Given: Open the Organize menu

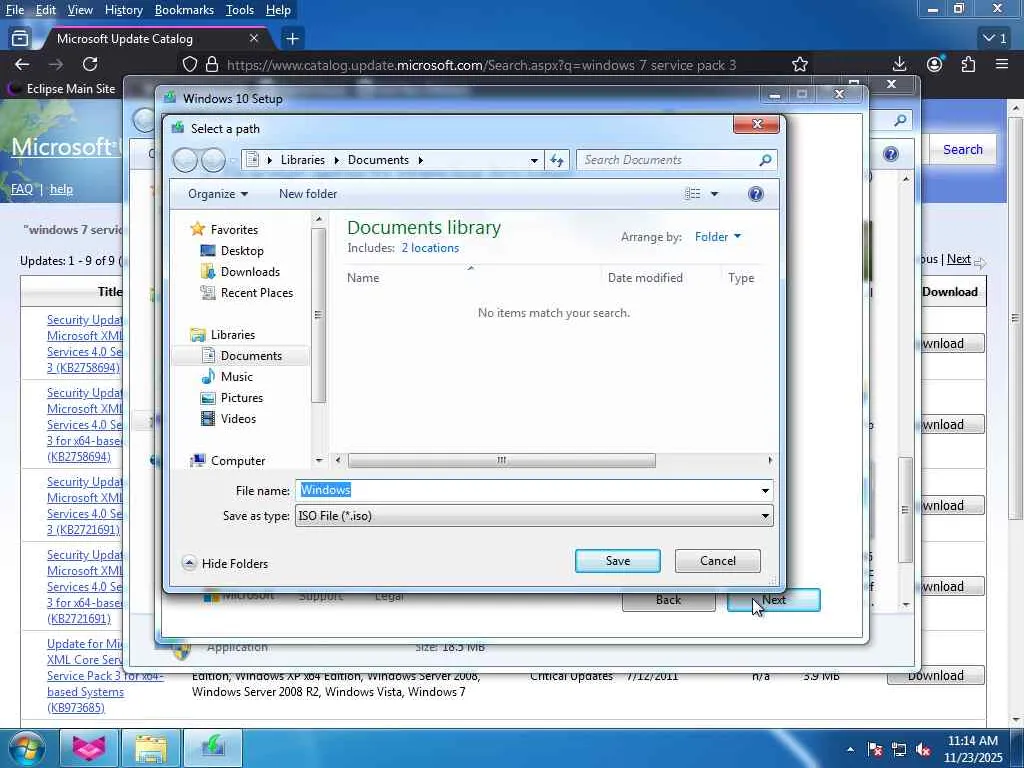Looking at the screenshot, I should click(x=217, y=194).
